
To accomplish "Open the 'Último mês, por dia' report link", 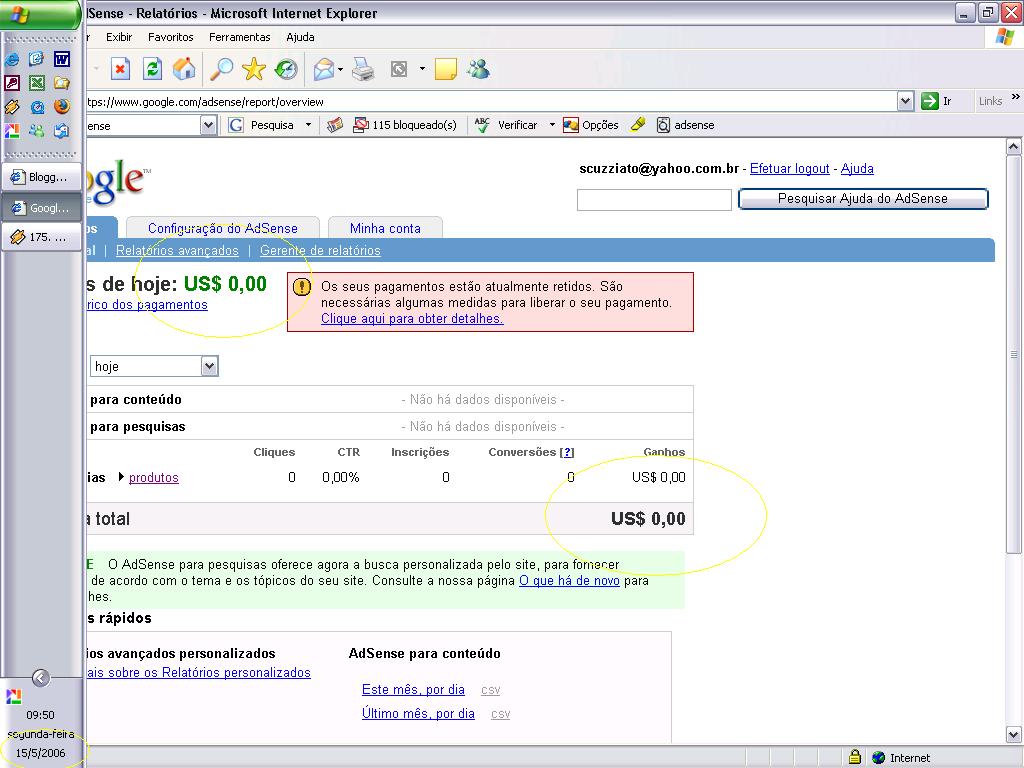I will click(x=418, y=714).
